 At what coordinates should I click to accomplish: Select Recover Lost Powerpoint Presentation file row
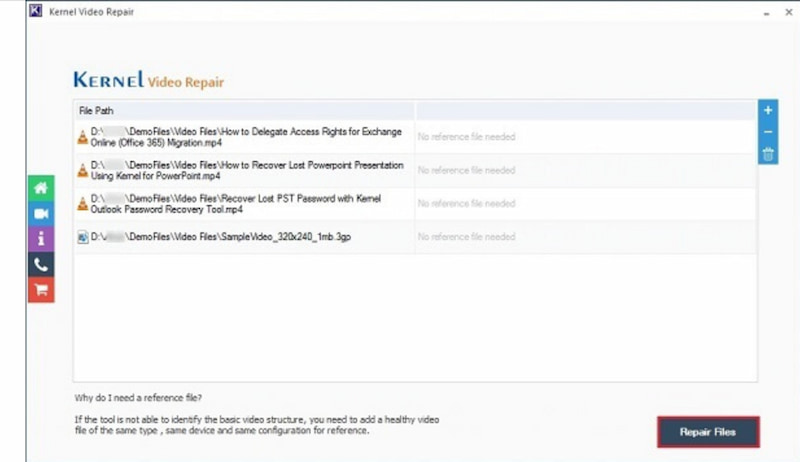tap(245, 170)
